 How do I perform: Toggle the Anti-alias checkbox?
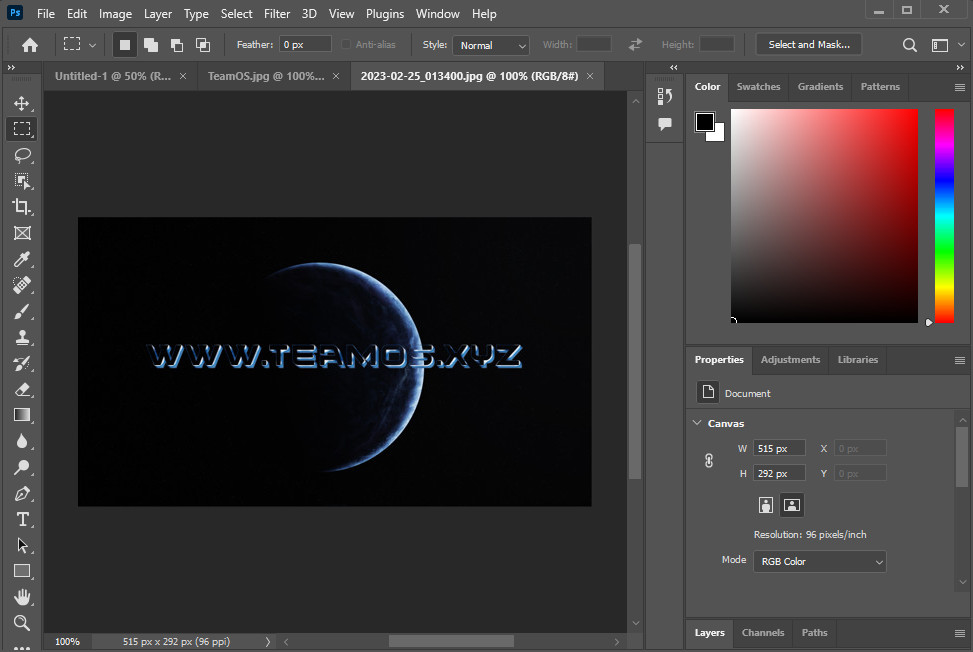click(346, 44)
